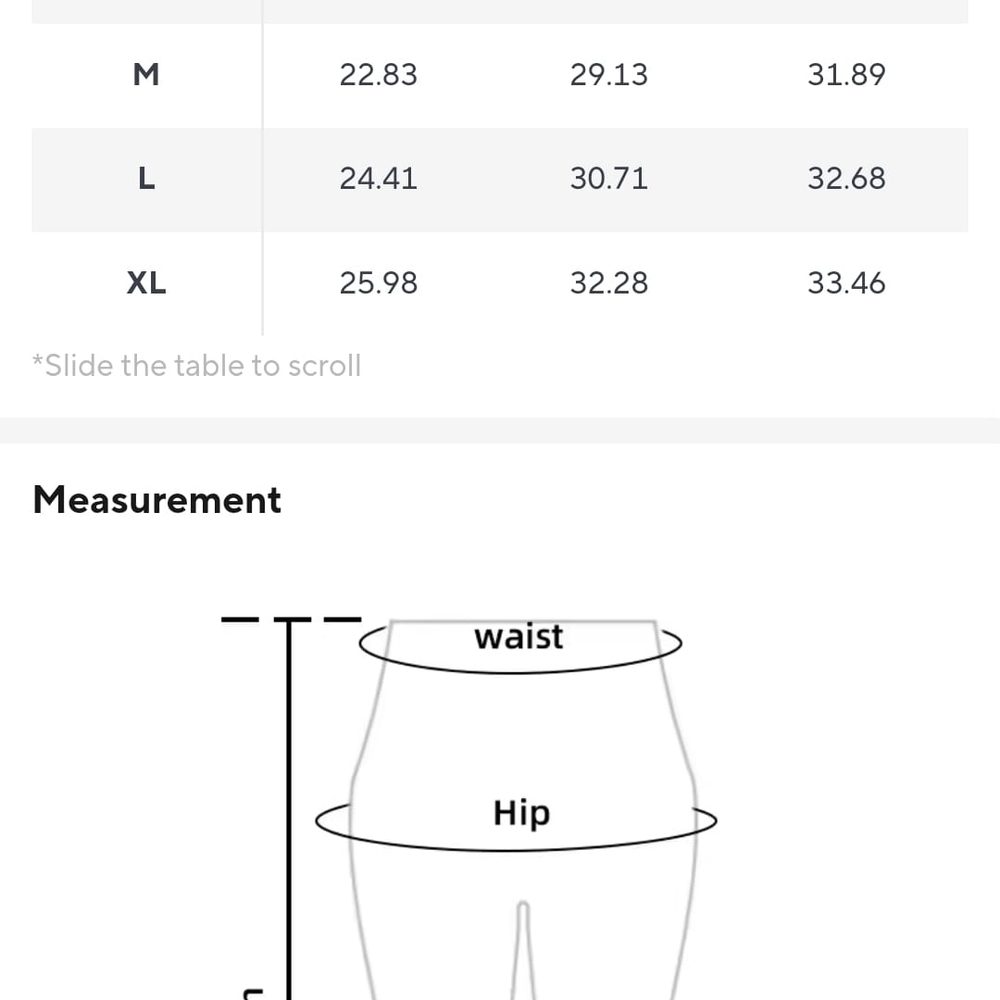Click the 31.89 value in M row
1000x1000 pixels.
846,75
